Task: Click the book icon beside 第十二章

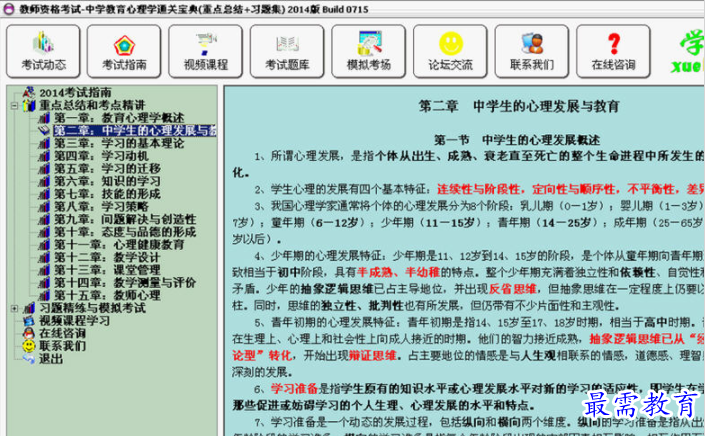Action: 44,257
